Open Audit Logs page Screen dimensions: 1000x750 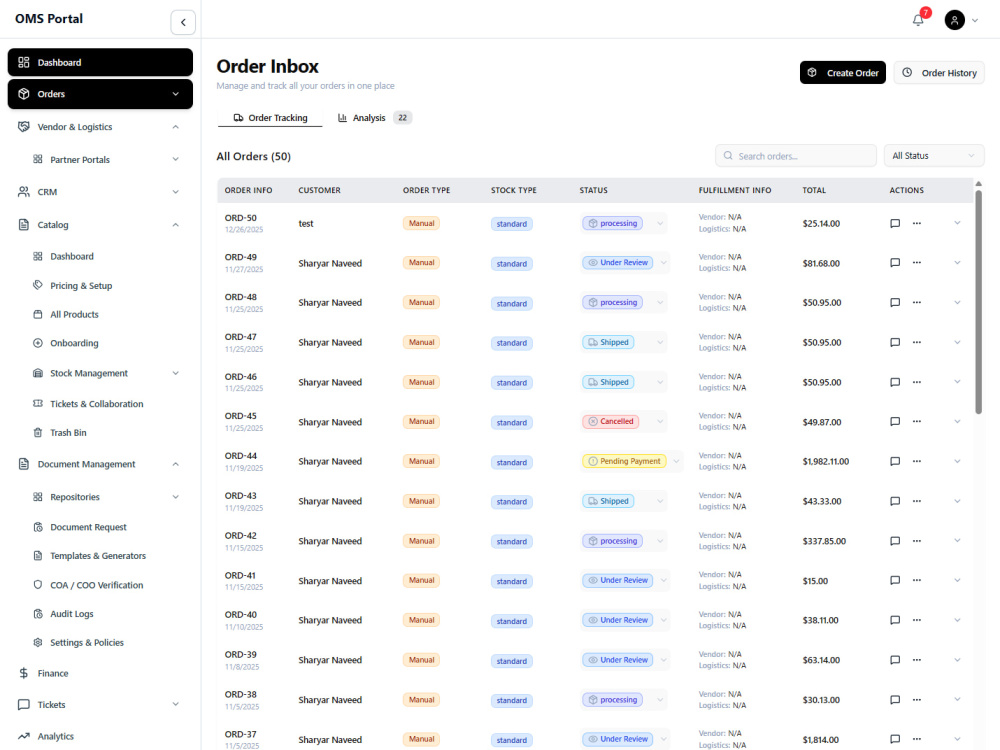[72, 614]
